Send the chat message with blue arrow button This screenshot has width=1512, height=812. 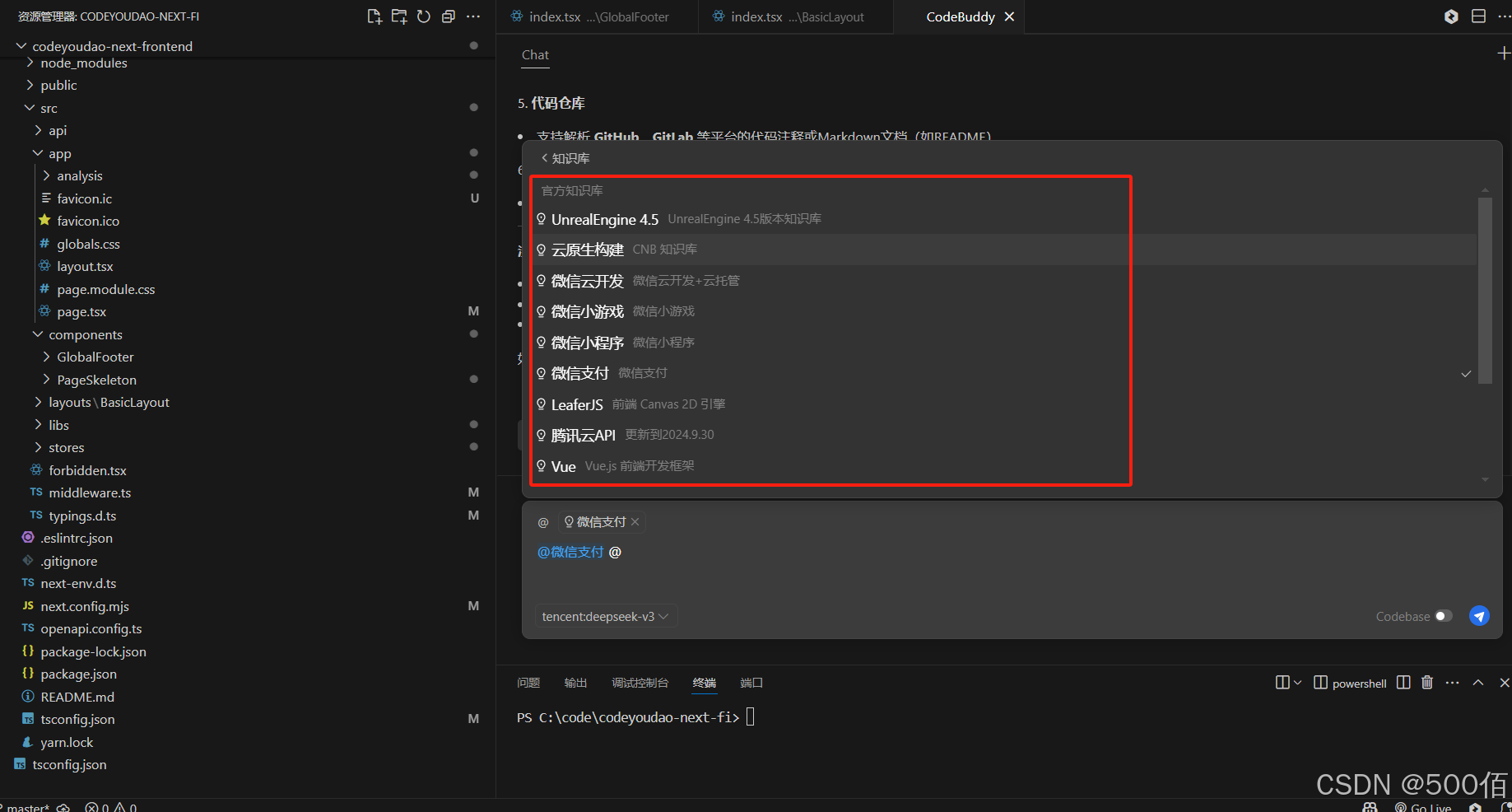pyautogui.click(x=1479, y=616)
